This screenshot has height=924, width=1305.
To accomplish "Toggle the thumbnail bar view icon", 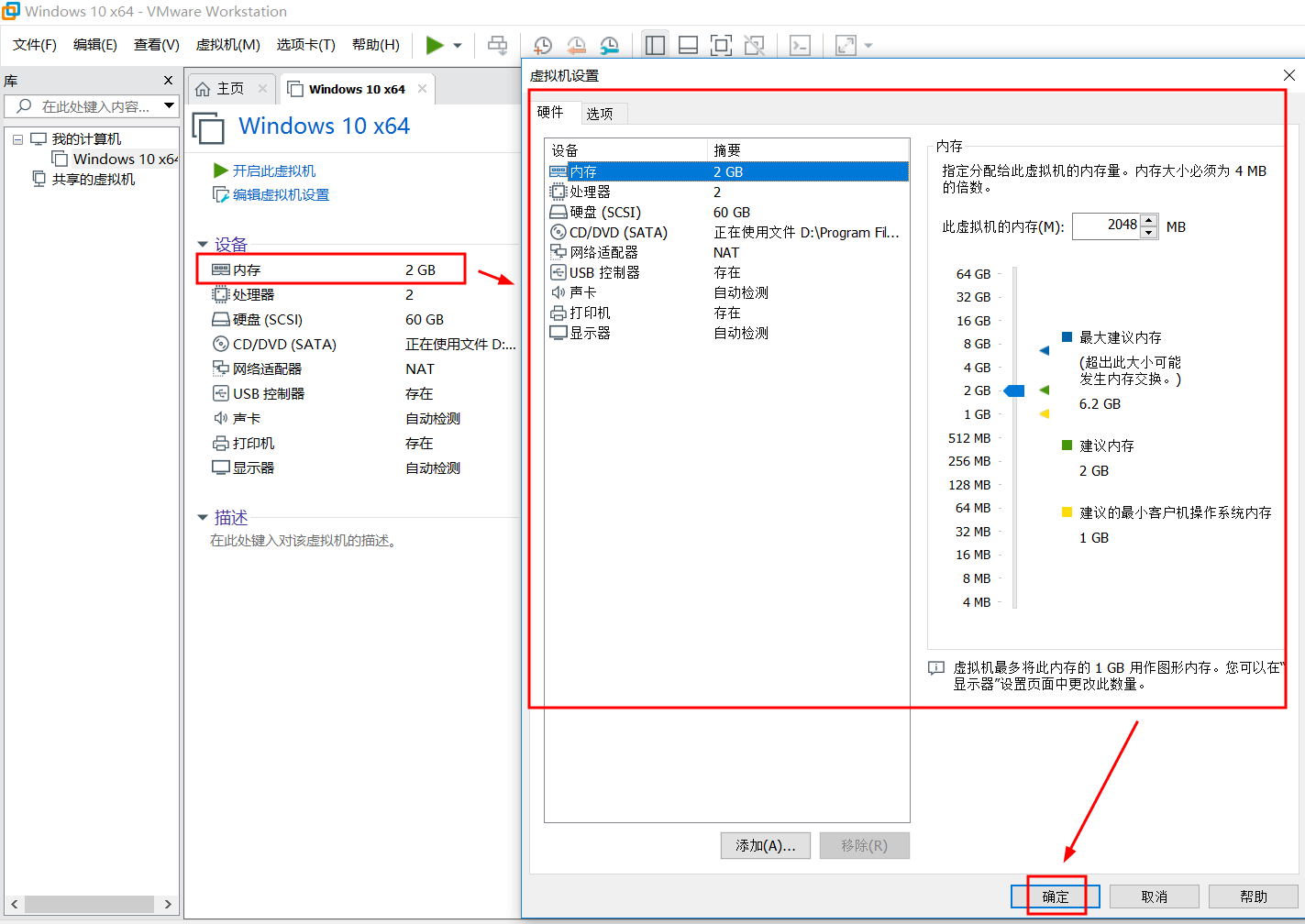I will [688, 45].
